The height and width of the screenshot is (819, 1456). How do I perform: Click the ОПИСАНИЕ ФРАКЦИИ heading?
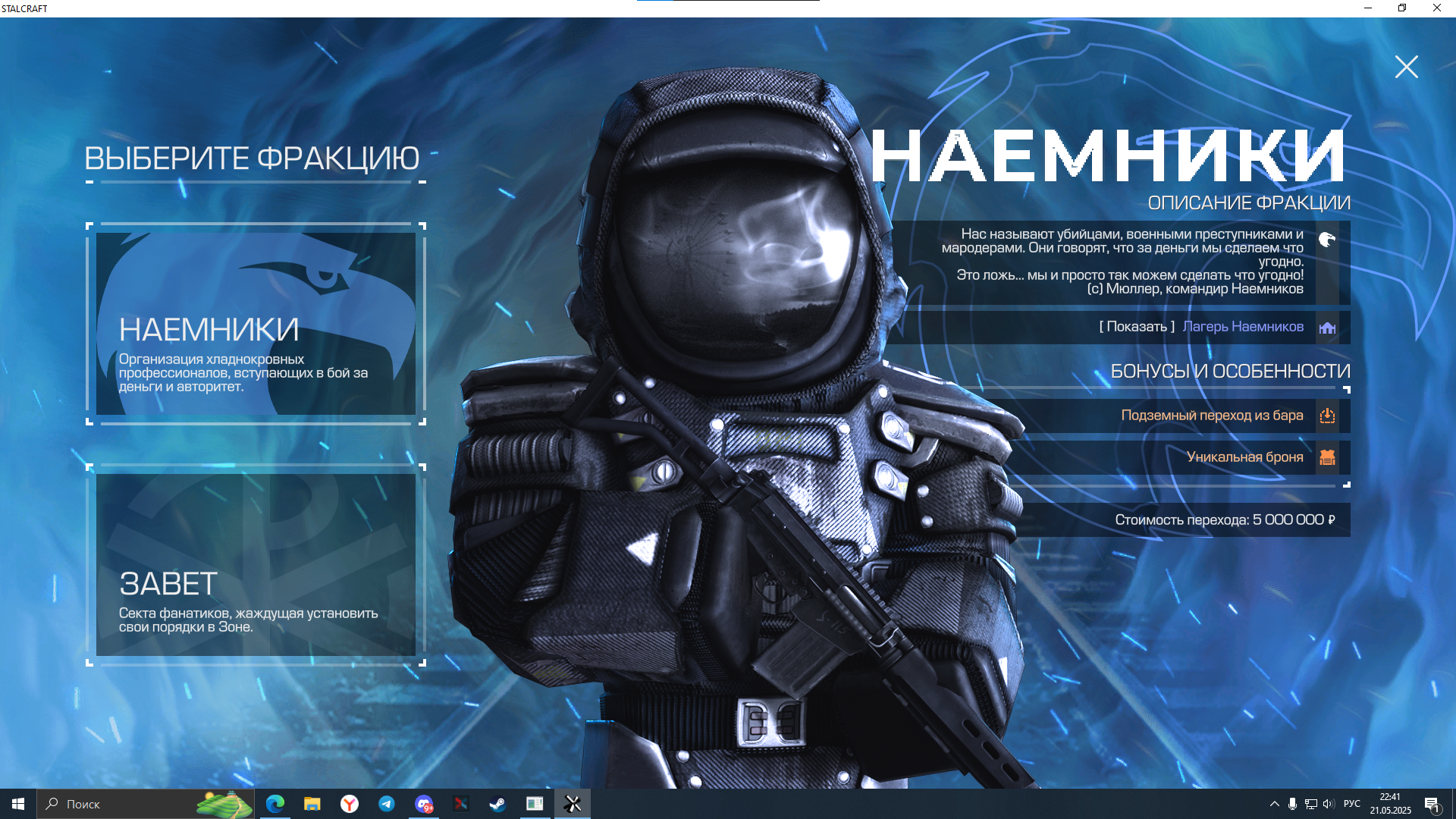tap(1249, 203)
